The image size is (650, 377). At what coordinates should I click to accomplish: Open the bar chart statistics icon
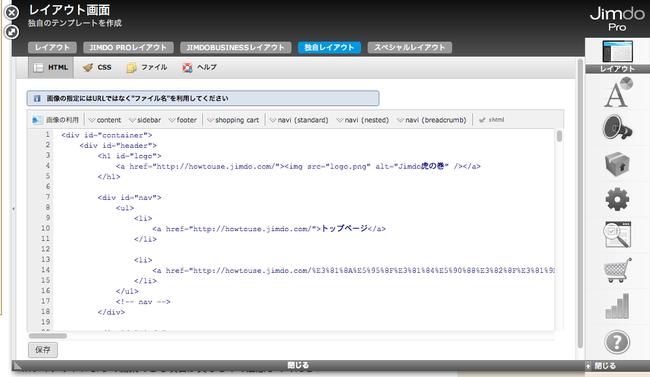coord(617,306)
